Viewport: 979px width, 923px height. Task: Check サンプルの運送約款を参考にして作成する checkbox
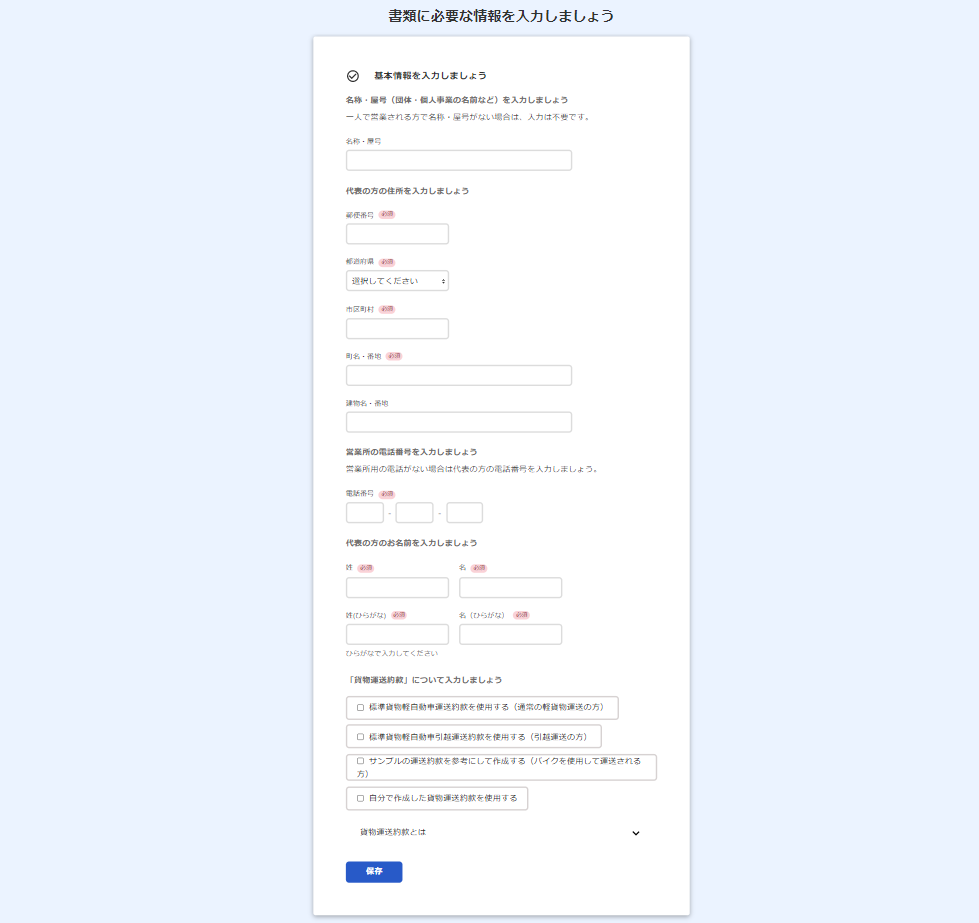pyautogui.click(x=360, y=761)
